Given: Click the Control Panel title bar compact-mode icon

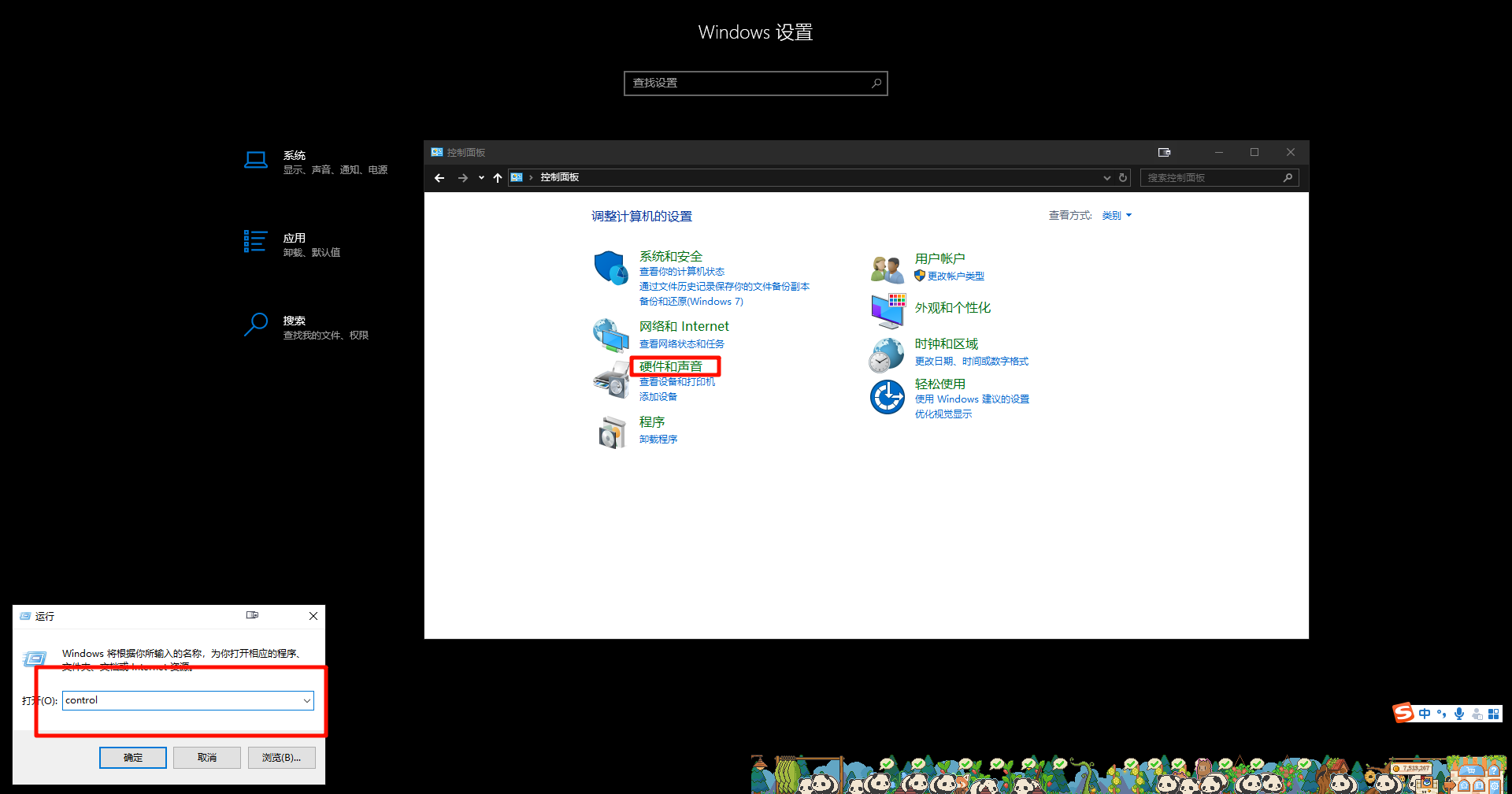Looking at the screenshot, I should pyautogui.click(x=1164, y=152).
